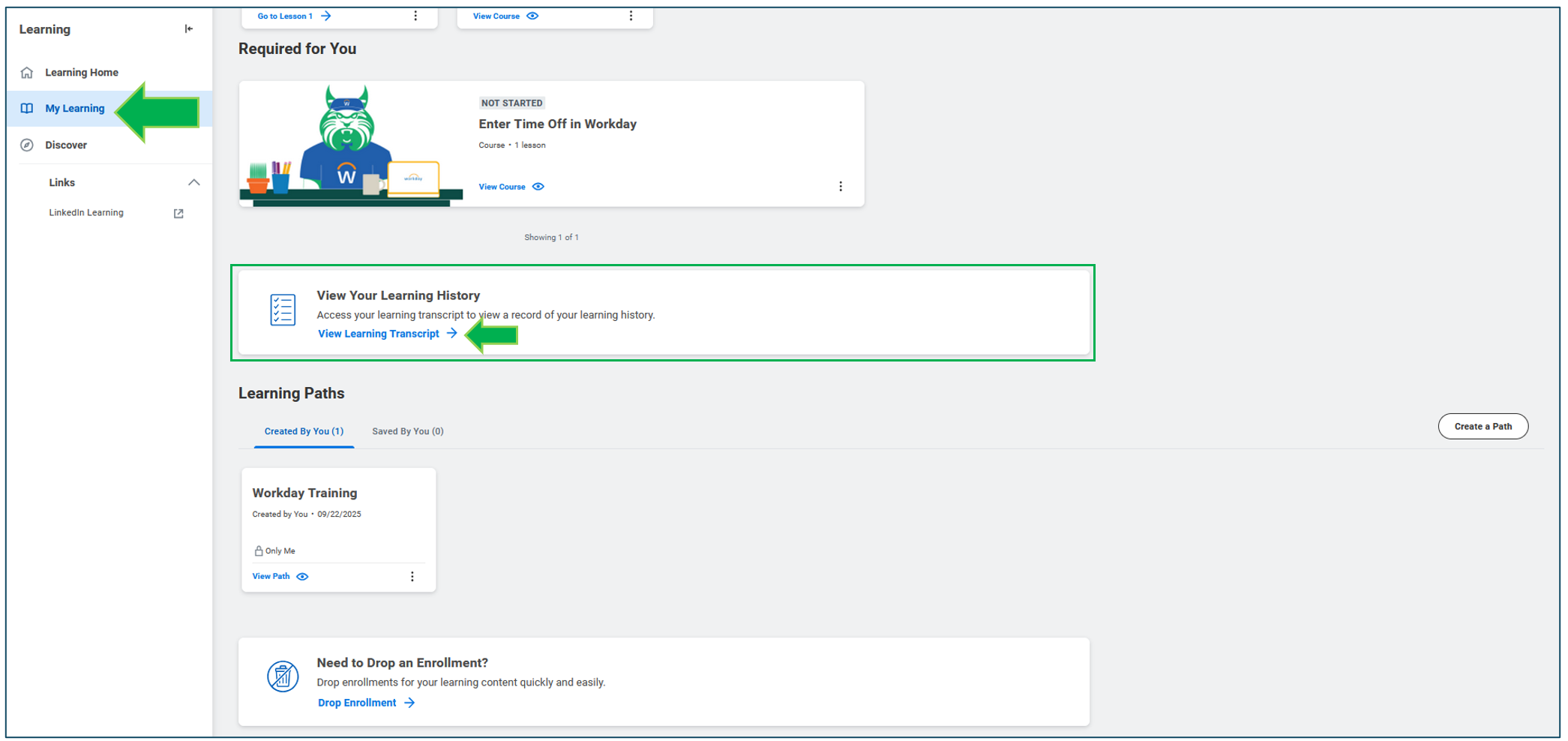
Task: Click the Enter Time Off in Workday title
Action: (557, 124)
